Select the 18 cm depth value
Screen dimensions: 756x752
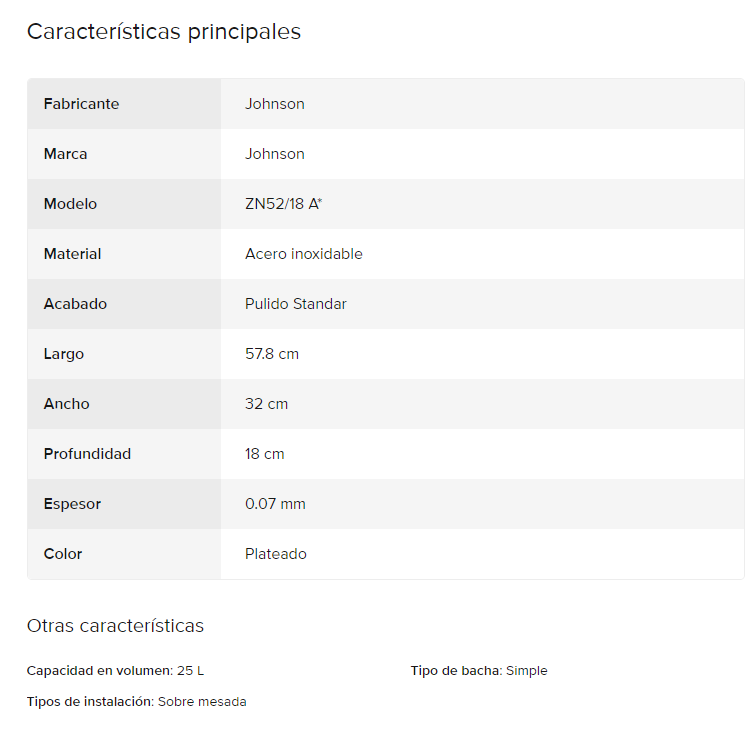click(265, 454)
